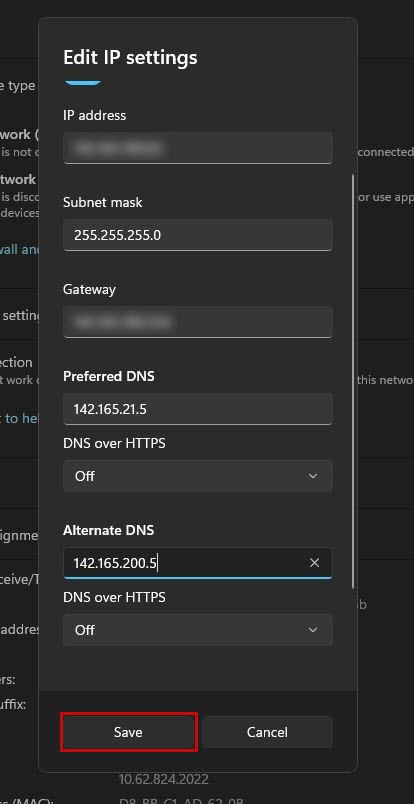Image resolution: width=414 pixels, height=804 pixels.
Task: Click the Gateway label text
Action: [x=89, y=289]
